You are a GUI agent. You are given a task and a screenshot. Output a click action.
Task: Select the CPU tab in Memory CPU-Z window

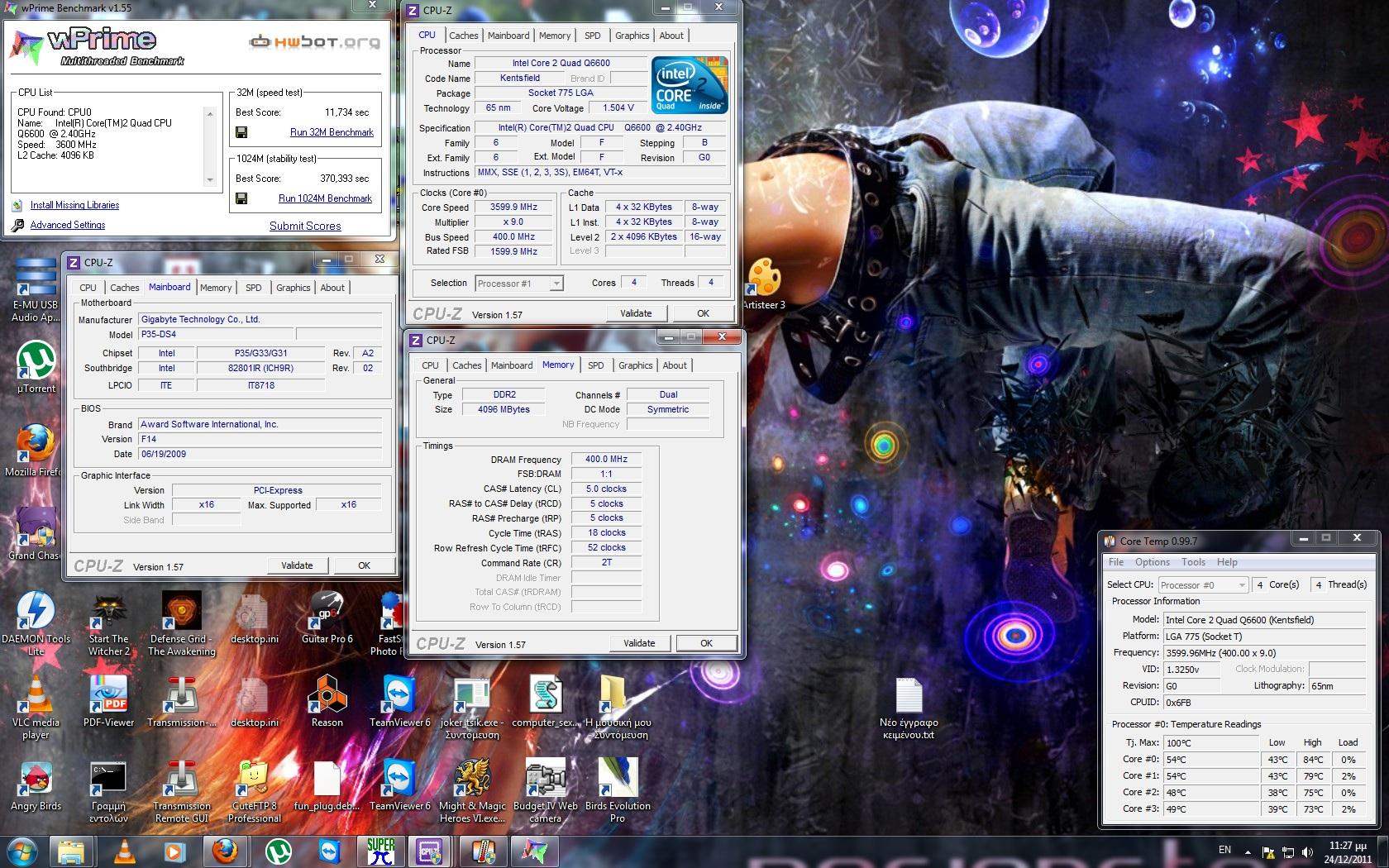(430, 365)
